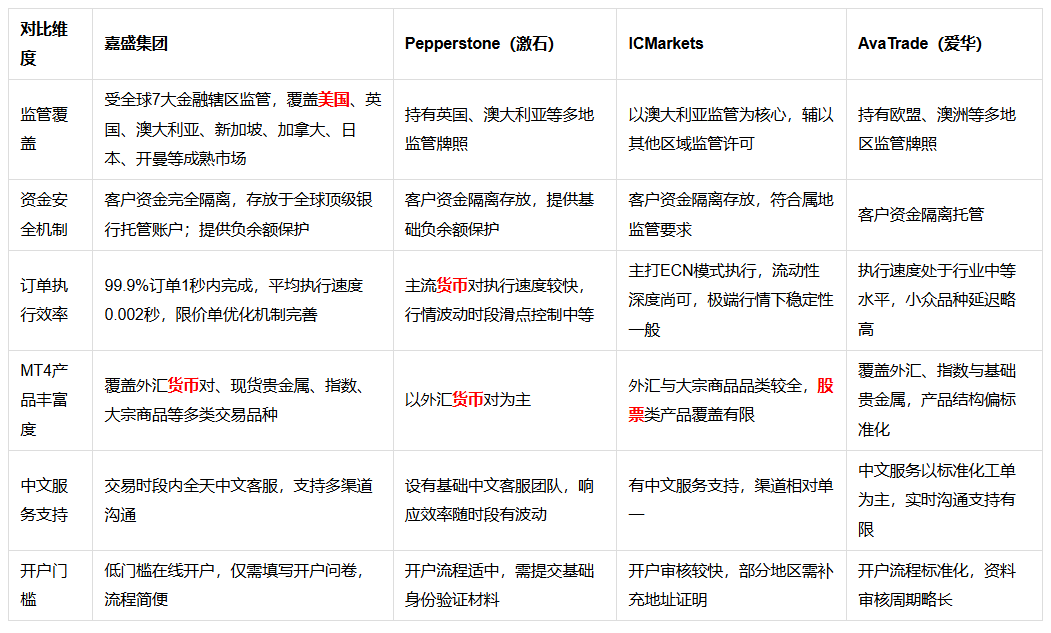Click the Pepperstone（激石）column header
Screen dimensions: 1051x633
point(505,44)
